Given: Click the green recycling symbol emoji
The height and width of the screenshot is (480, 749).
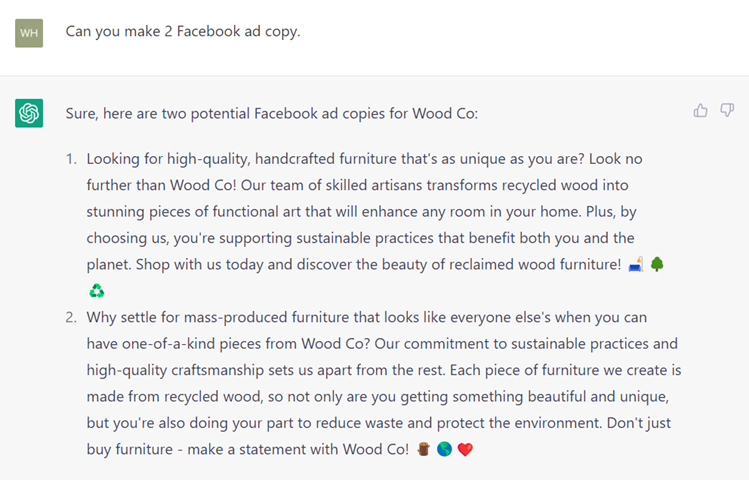Looking at the screenshot, I should [x=96, y=291].
